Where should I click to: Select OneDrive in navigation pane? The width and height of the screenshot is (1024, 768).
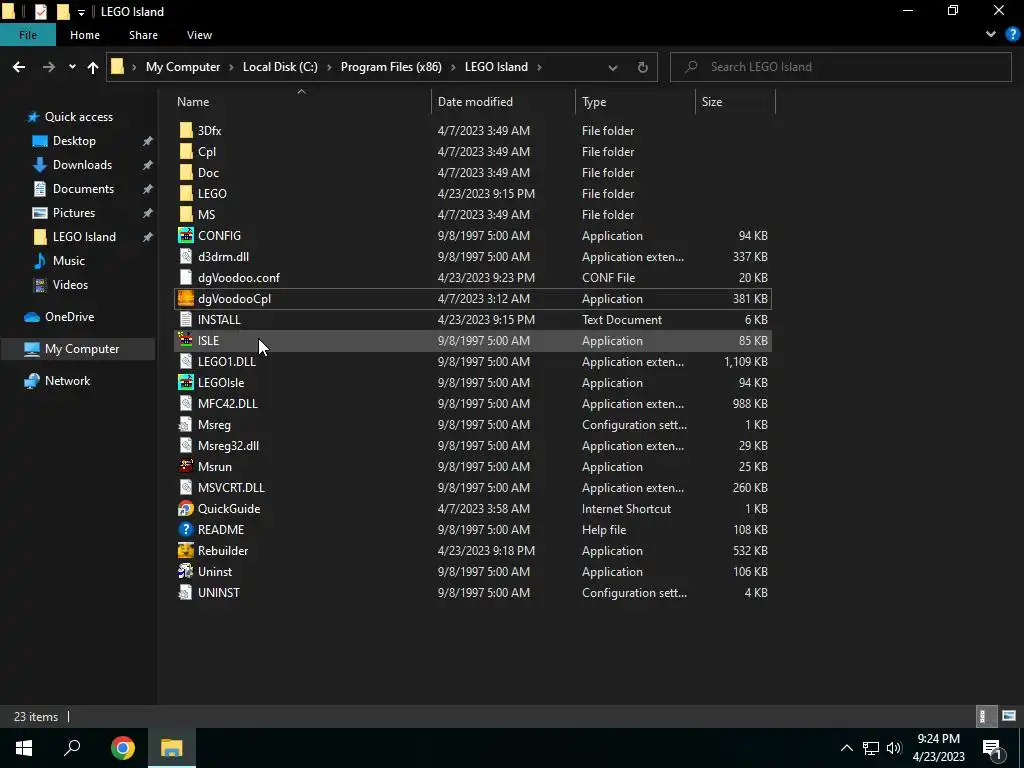click(x=69, y=317)
